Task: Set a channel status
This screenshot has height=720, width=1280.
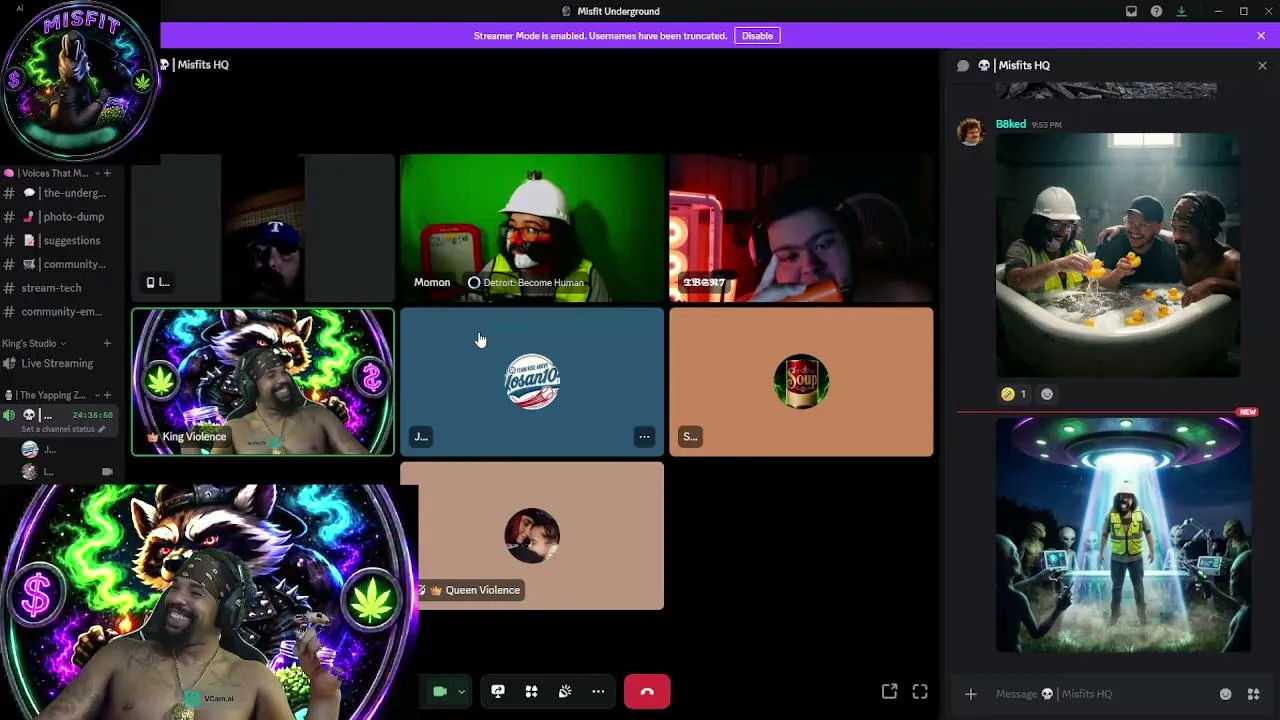Action: [63, 429]
